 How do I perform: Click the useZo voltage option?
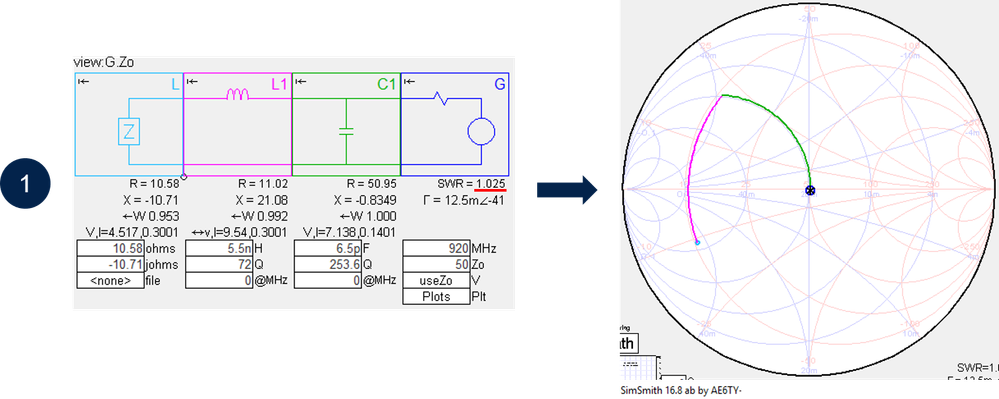(436, 280)
